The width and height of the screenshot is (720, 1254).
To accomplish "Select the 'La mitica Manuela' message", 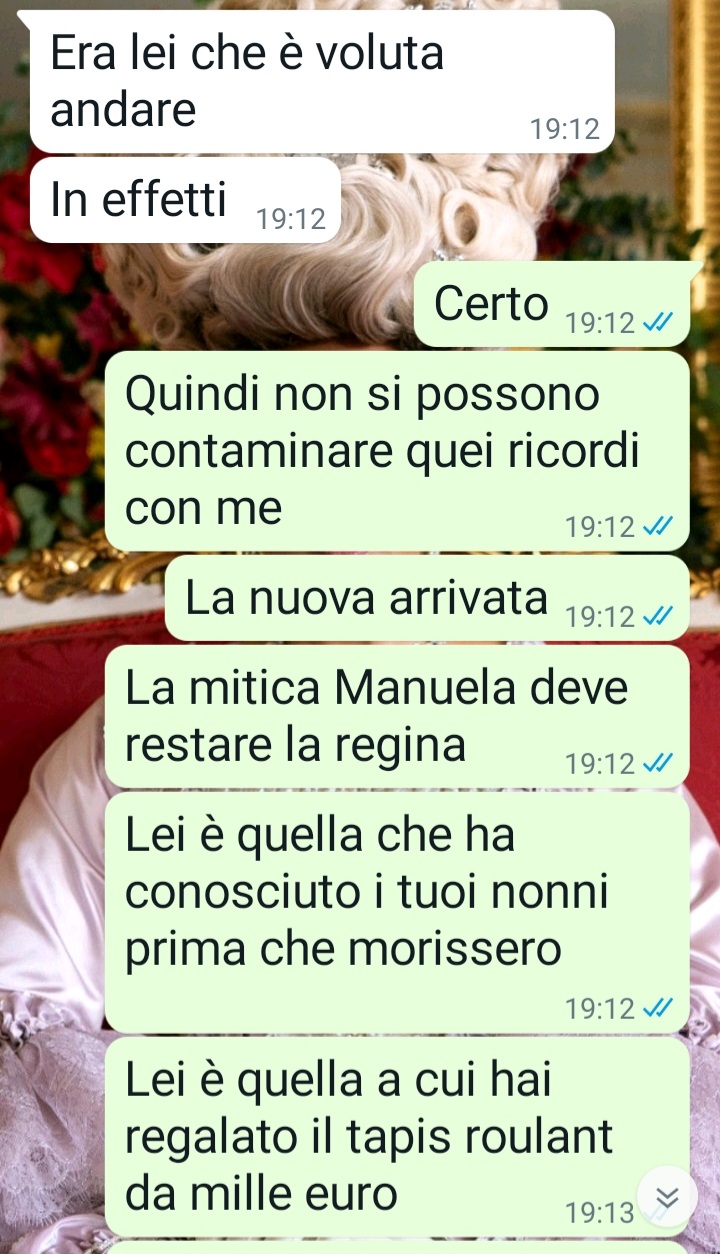I will pyautogui.click(x=397, y=717).
